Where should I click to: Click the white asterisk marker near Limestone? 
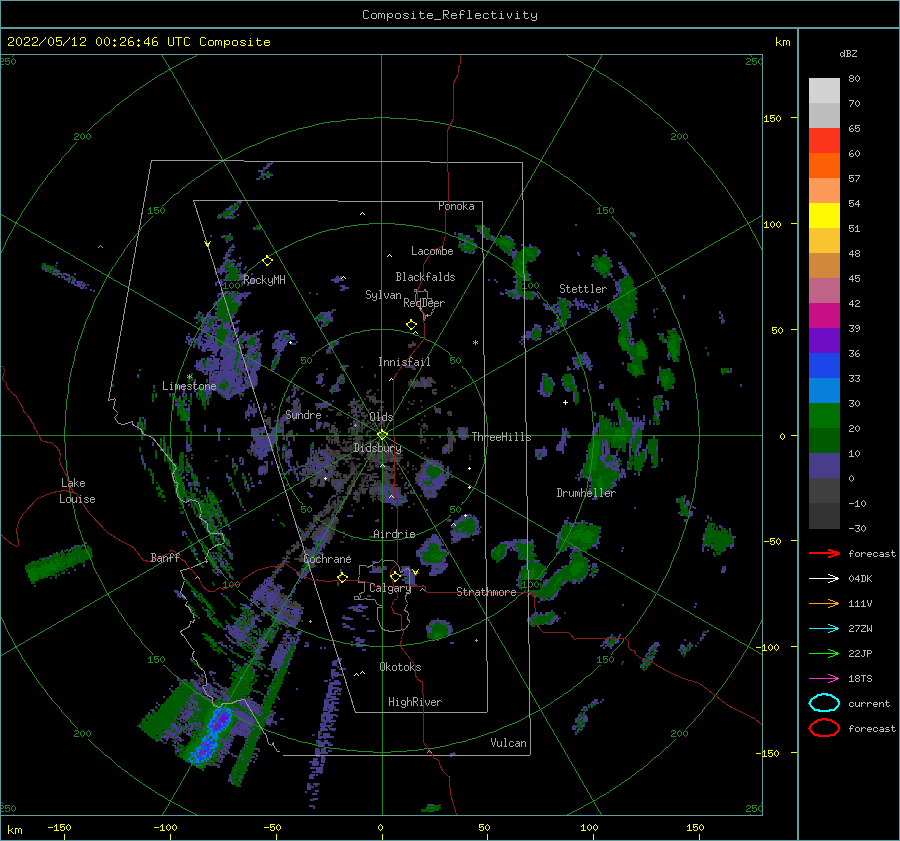(189, 378)
